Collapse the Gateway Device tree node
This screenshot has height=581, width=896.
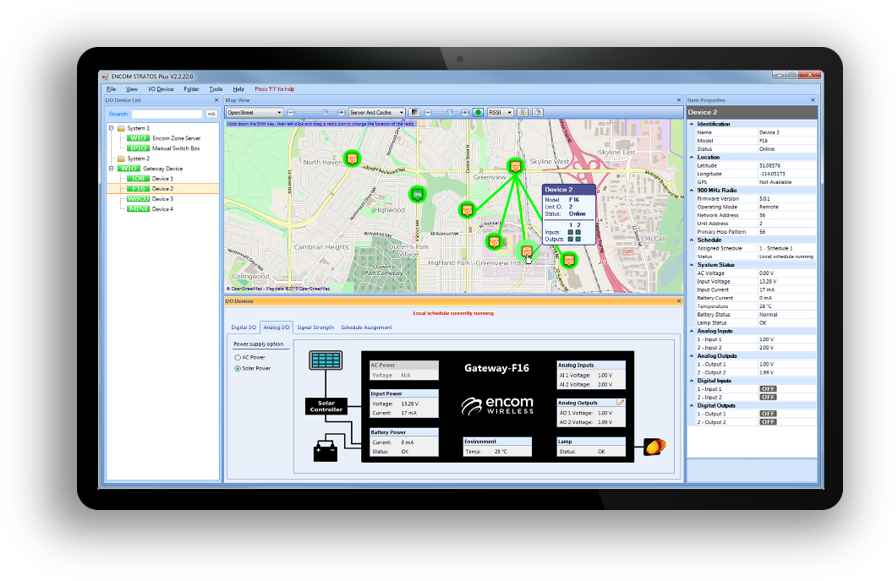[x=111, y=169]
